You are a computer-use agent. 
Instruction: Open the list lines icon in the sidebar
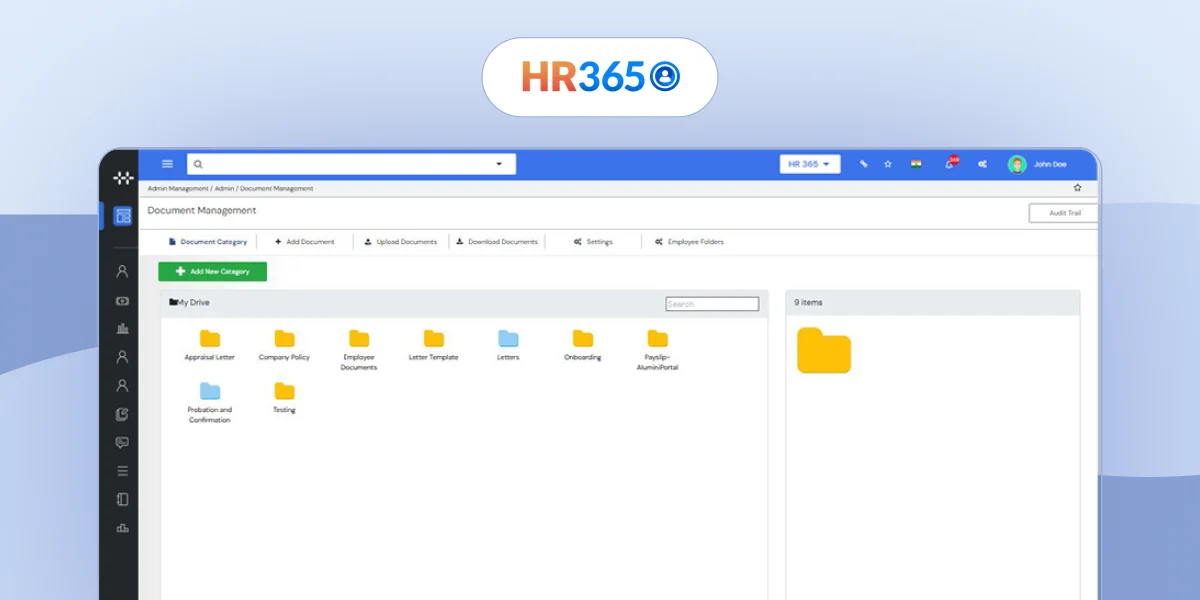pyautogui.click(x=122, y=471)
